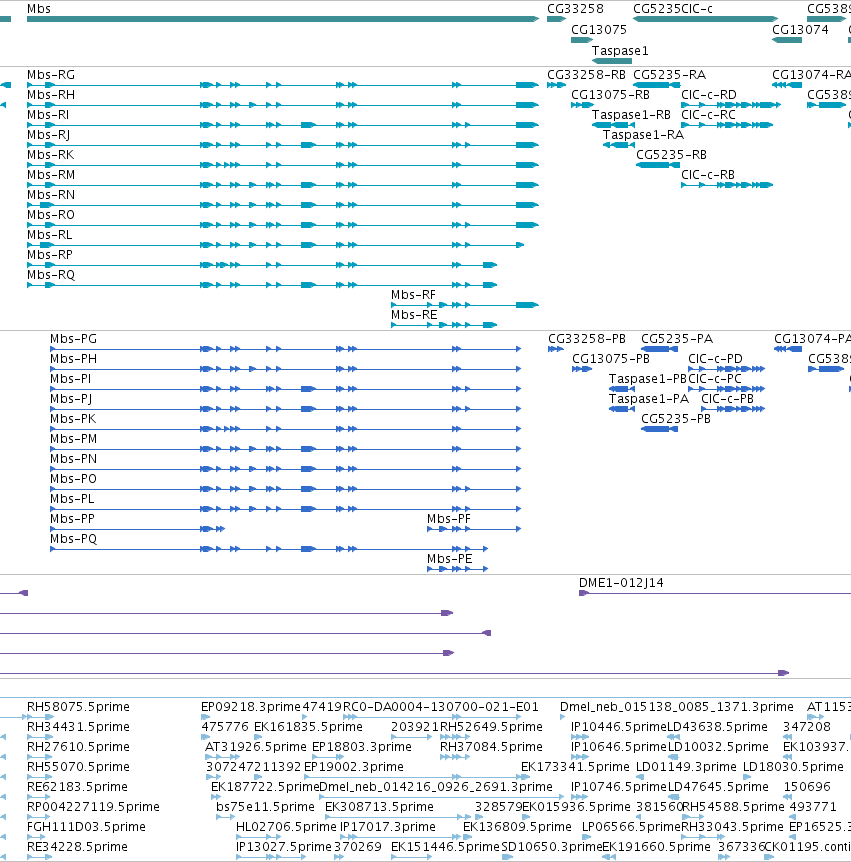Screen dimensions: 851x862
Task: Select transcript Mbs-RK
Action: [51, 155]
